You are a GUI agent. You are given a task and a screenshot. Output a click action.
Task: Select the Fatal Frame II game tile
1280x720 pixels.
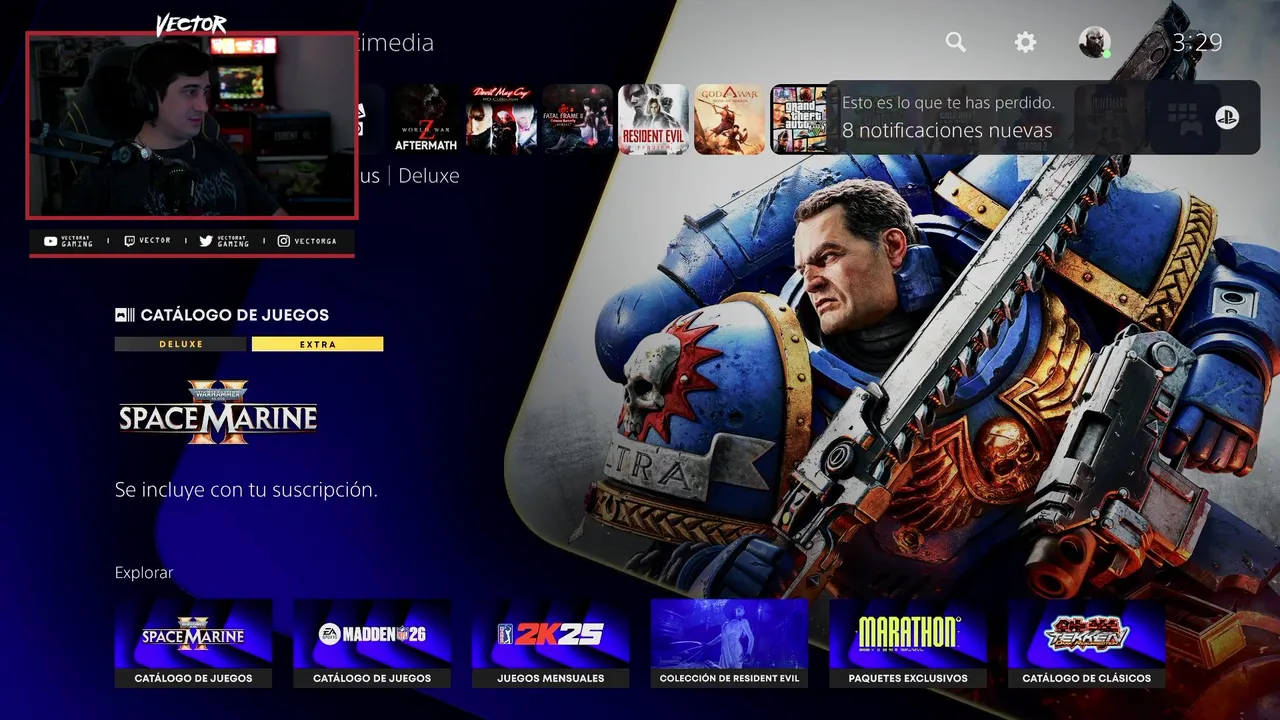577,119
